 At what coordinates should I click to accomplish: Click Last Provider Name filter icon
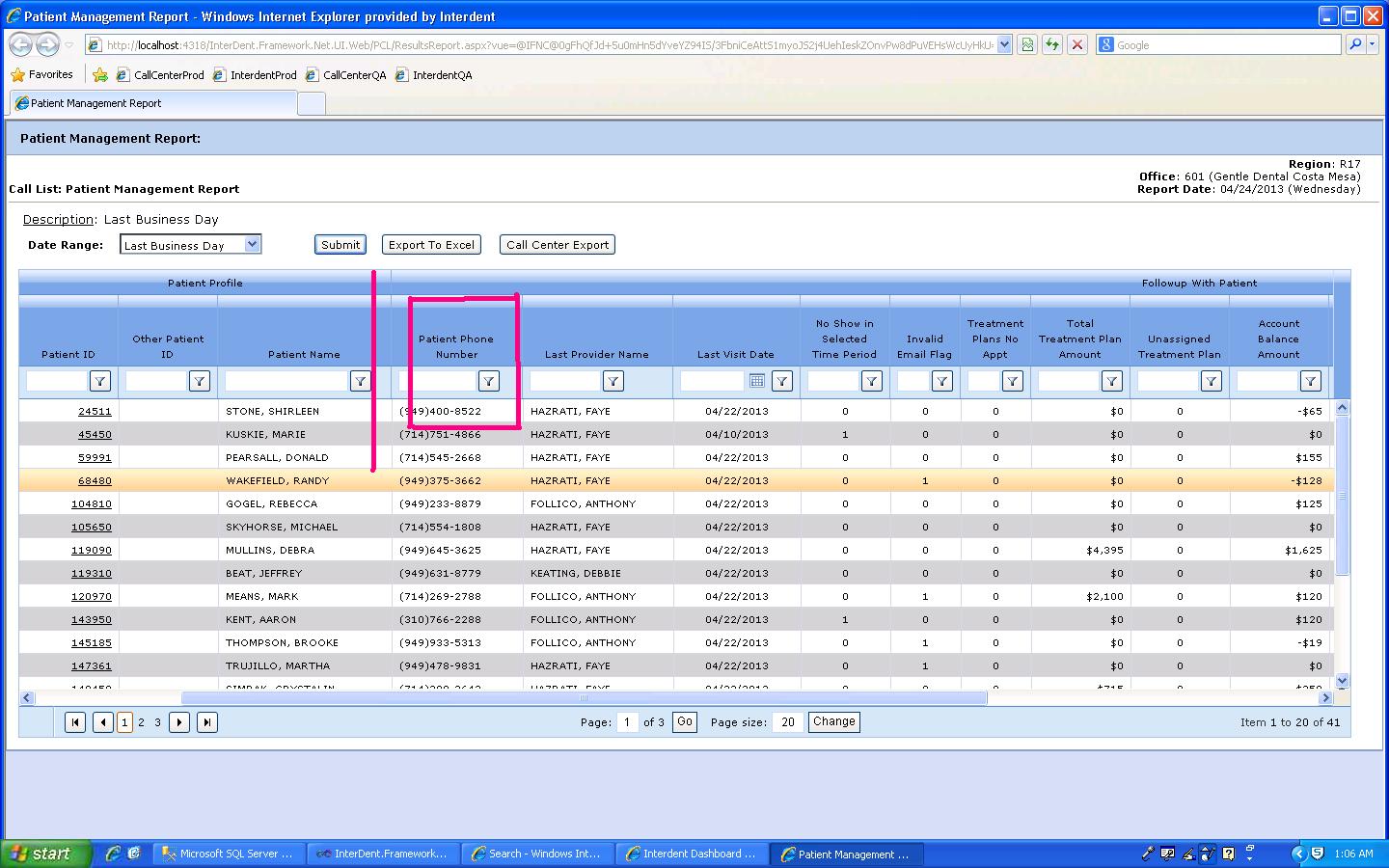613,382
